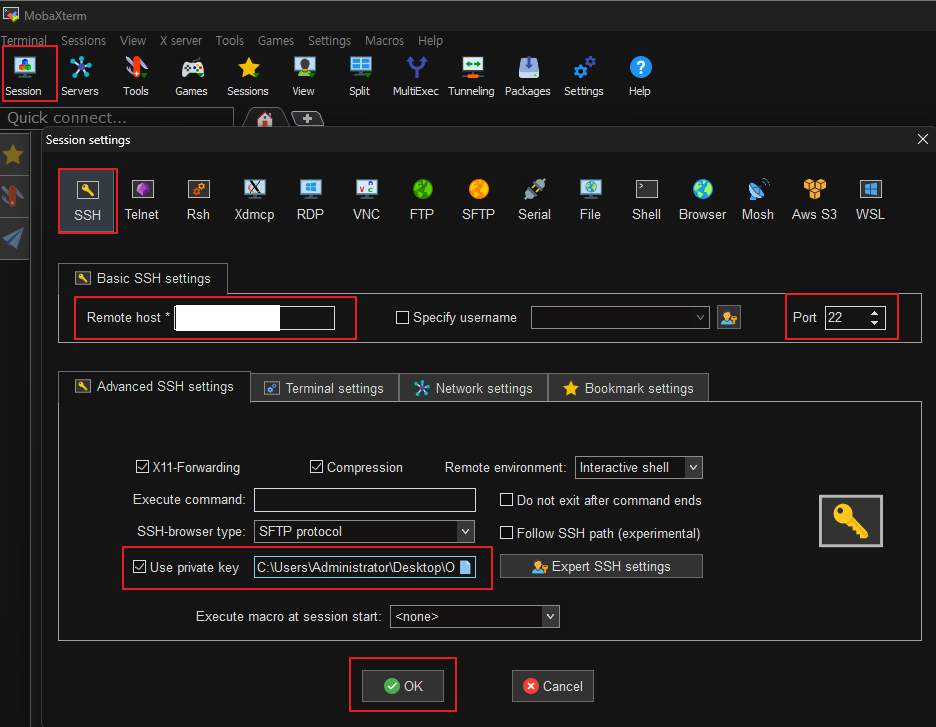The image size is (936, 727).
Task: Add a new tab with plus icon
Action: pos(307,119)
